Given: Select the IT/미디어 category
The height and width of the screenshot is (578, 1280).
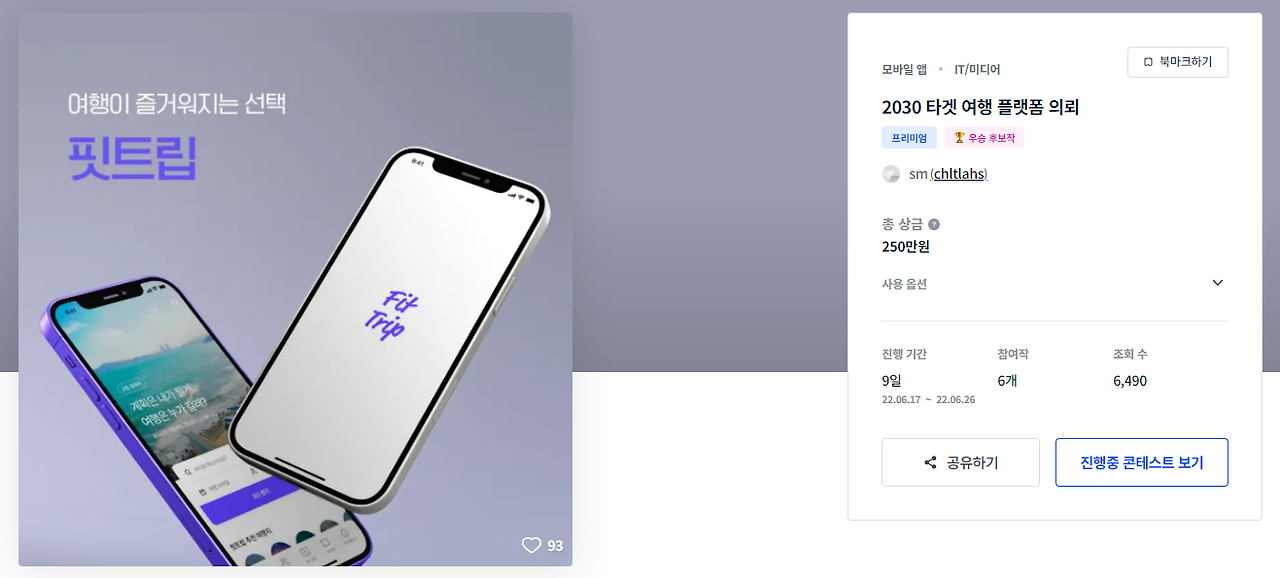Looking at the screenshot, I should coord(977,69).
